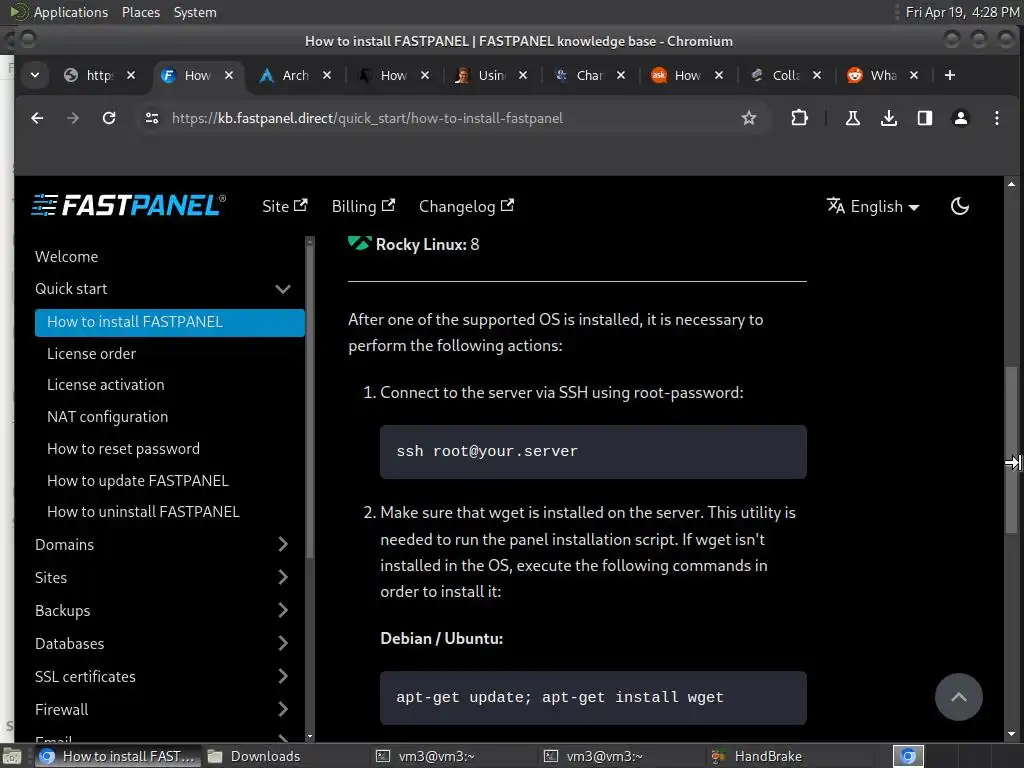Click the clock Fri Apr 19
Image resolution: width=1024 pixels, height=768 pixels.
(962, 12)
